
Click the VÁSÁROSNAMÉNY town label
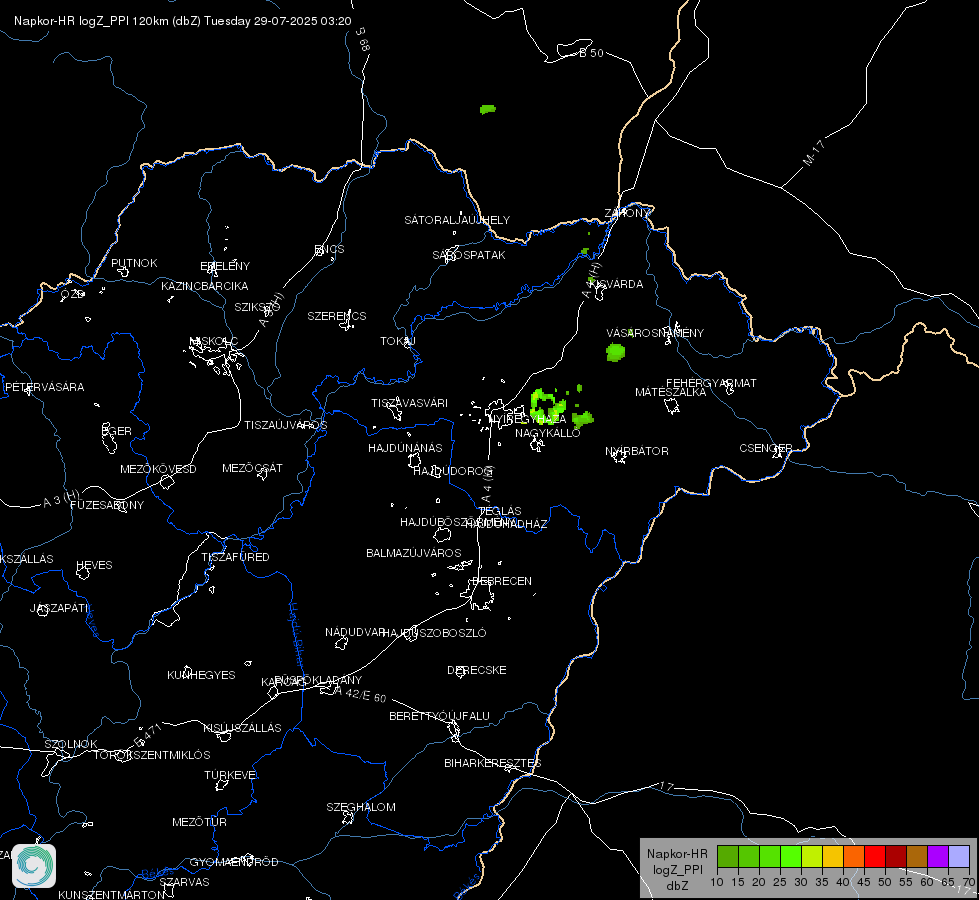[x=655, y=333]
